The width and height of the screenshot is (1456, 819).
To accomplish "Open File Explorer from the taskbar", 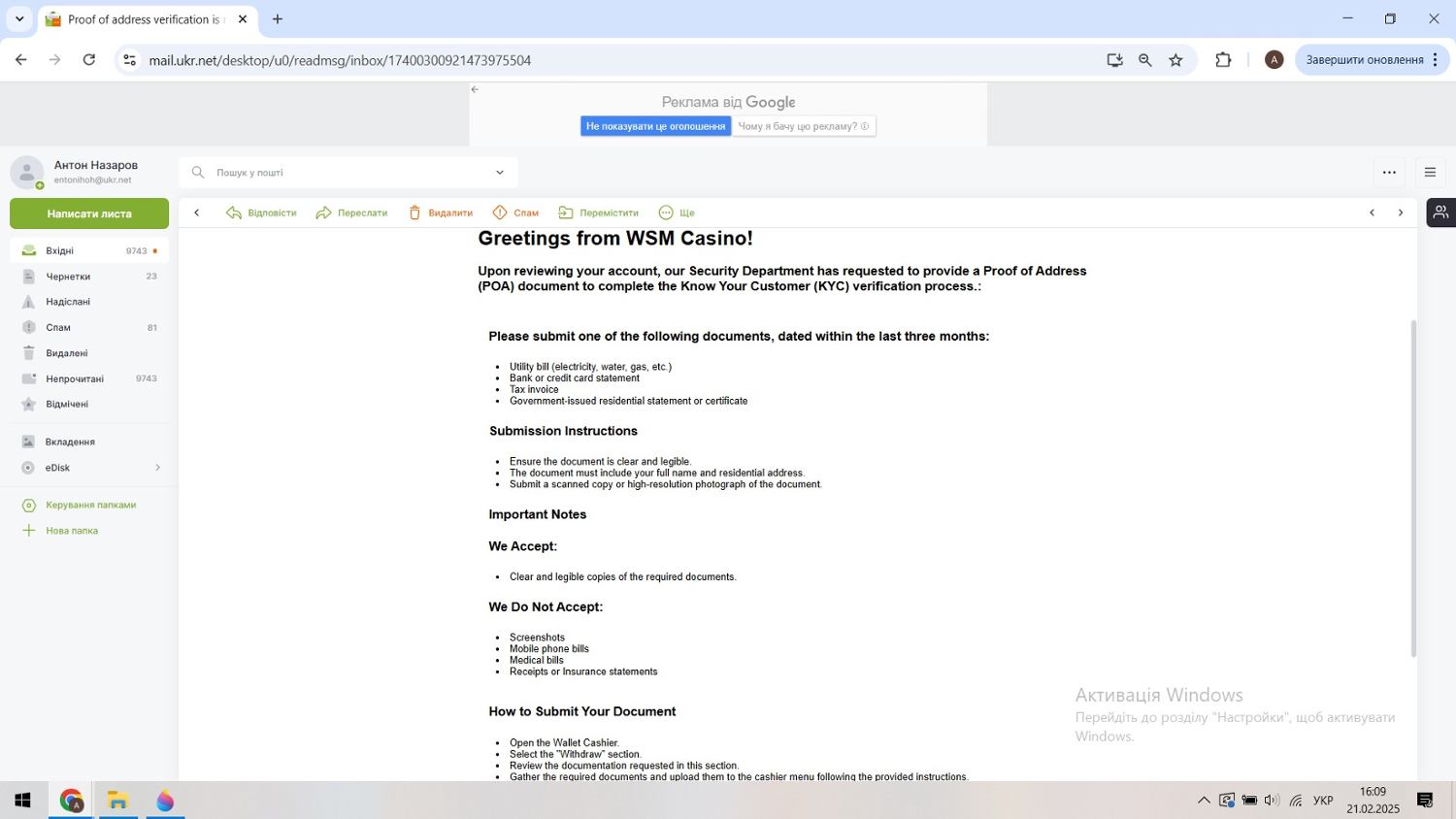I will click(118, 801).
